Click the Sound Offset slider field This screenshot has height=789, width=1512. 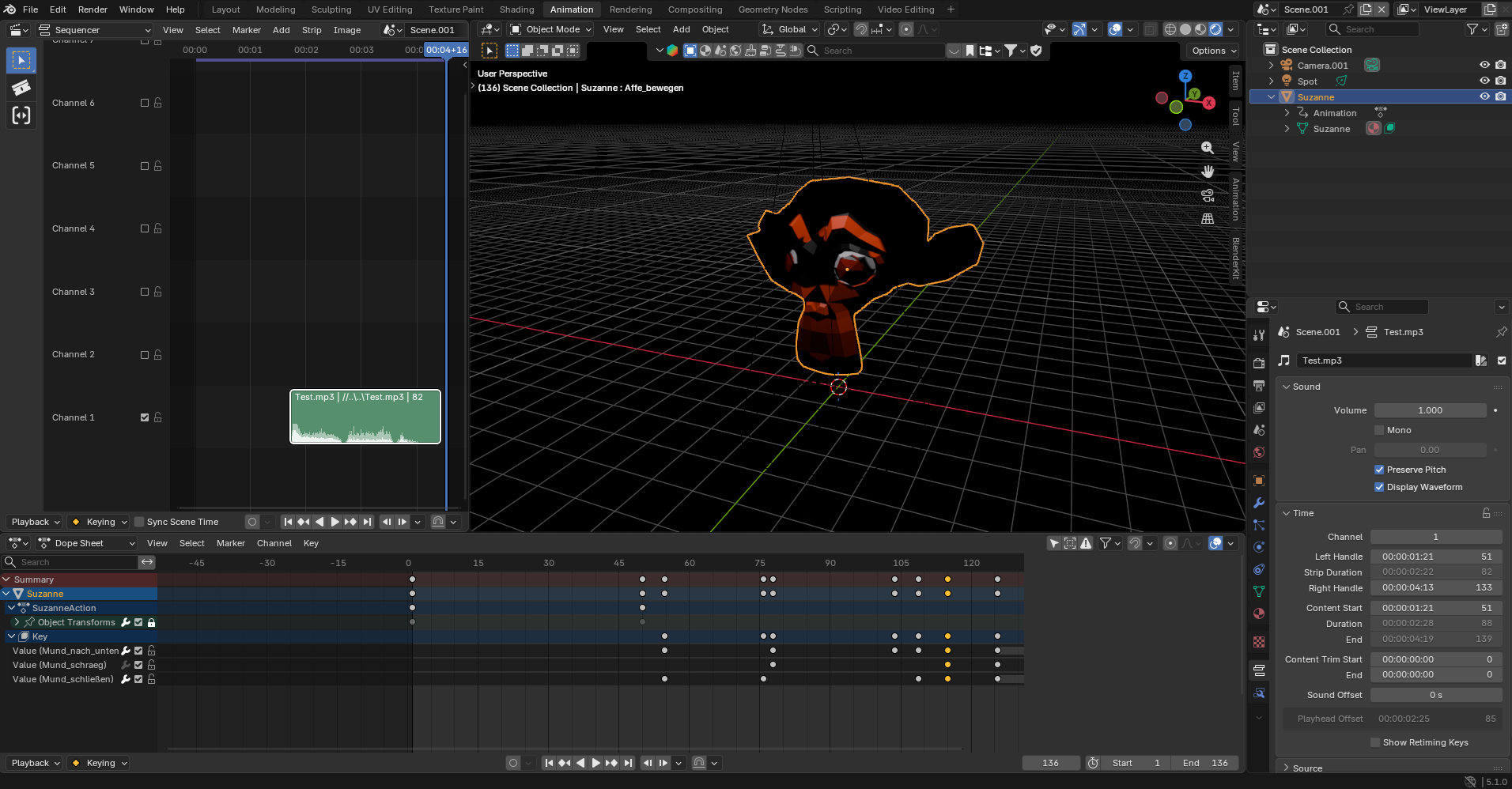(1435, 695)
